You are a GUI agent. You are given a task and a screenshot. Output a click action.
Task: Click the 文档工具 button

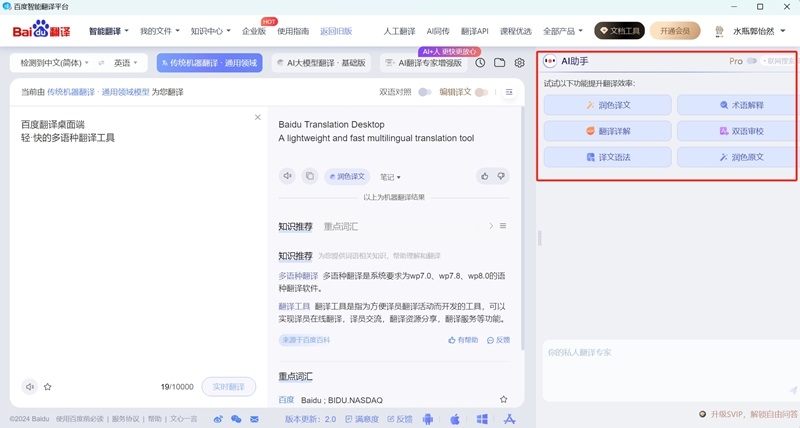pos(619,31)
